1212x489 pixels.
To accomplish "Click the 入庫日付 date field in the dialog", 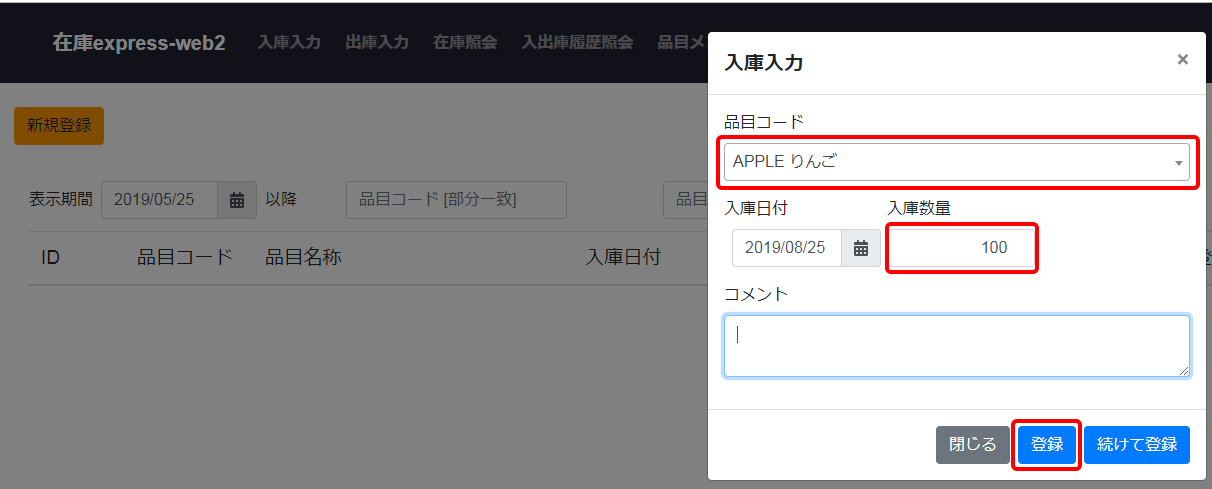I will 786,248.
